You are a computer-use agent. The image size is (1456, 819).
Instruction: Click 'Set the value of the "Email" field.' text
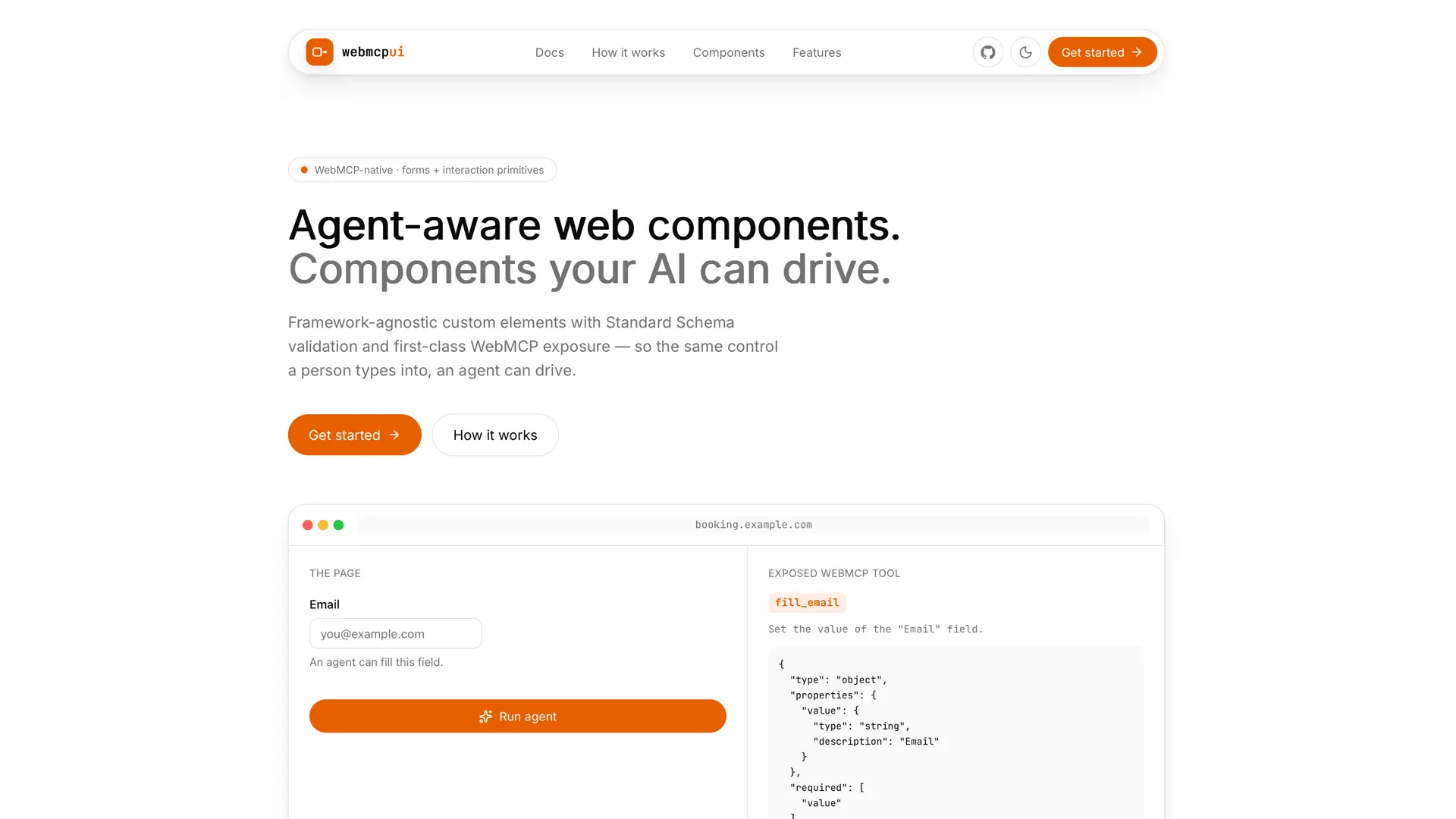click(x=875, y=629)
